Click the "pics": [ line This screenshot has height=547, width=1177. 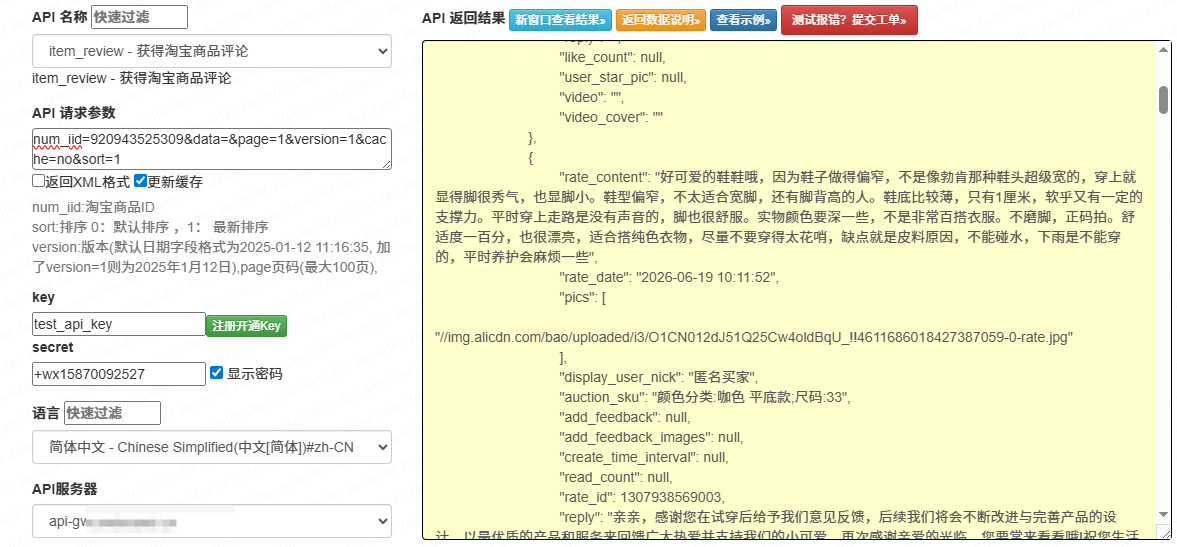[582, 298]
